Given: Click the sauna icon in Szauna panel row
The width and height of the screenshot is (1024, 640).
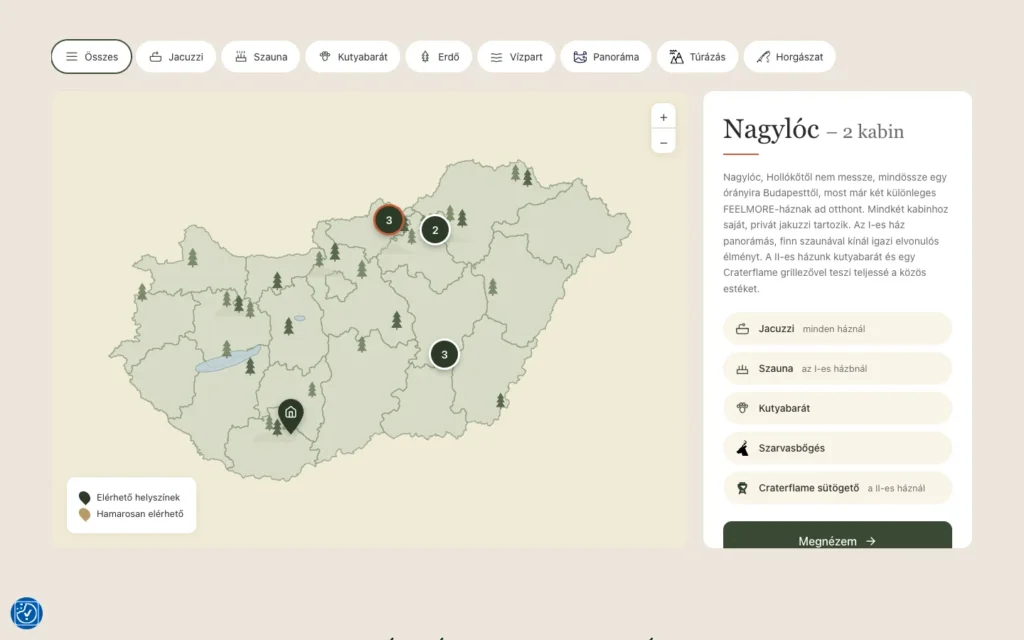Looking at the screenshot, I should click(x=743, y=369).
